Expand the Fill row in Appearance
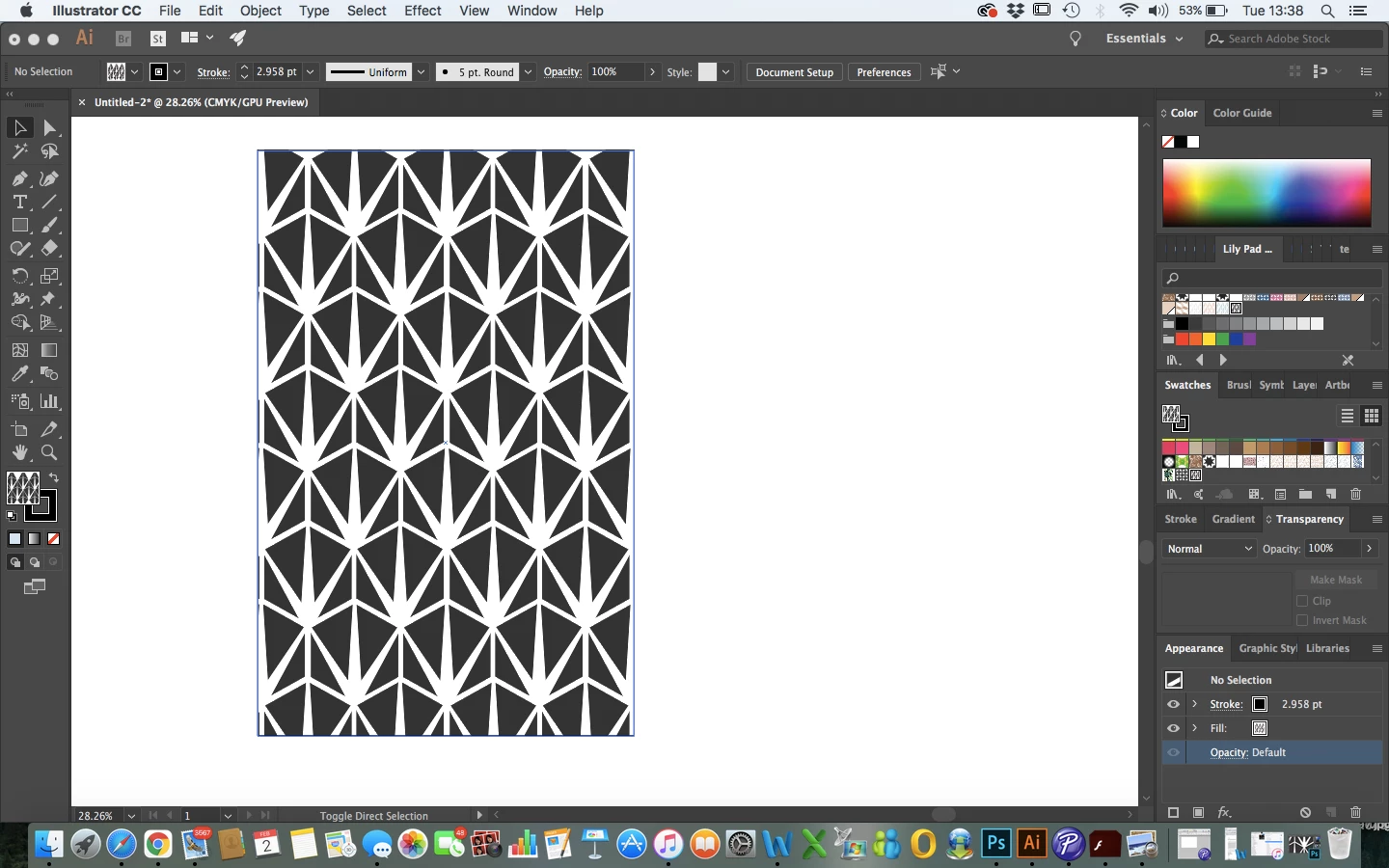Image resolution: width=1389 pixels, height=868 pixels. (1194, 728)
